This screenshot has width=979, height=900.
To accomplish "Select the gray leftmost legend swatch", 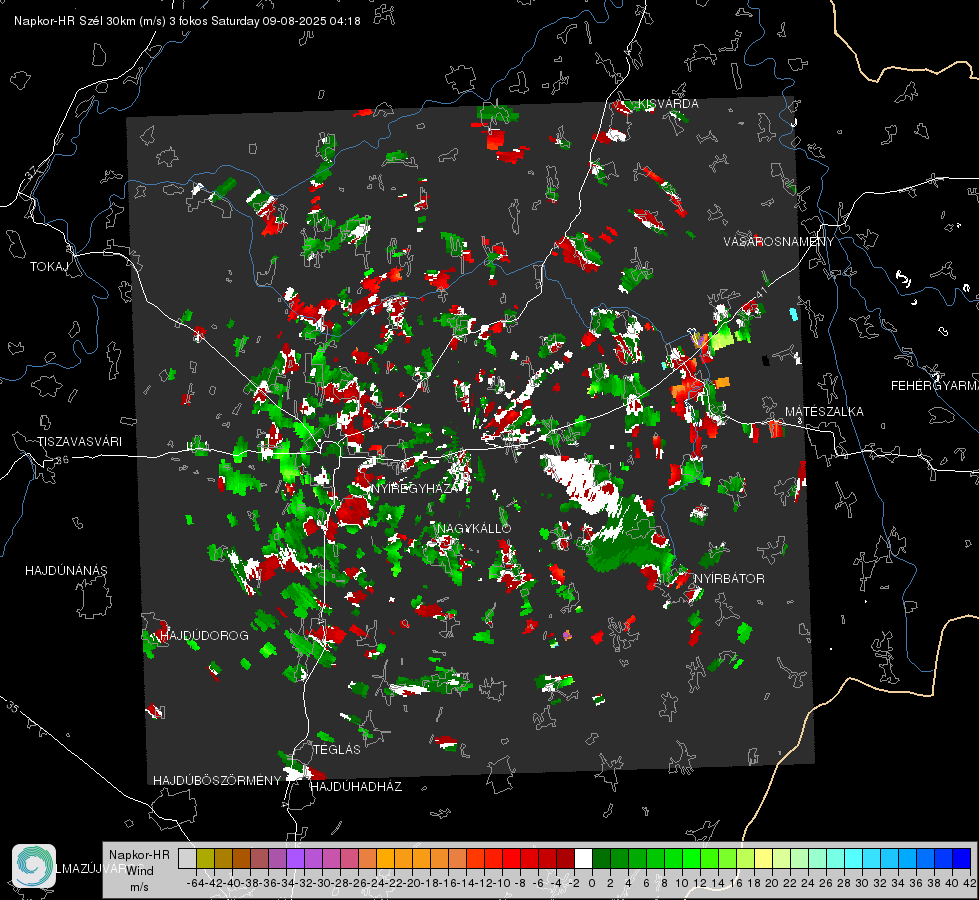I will 187,858.
